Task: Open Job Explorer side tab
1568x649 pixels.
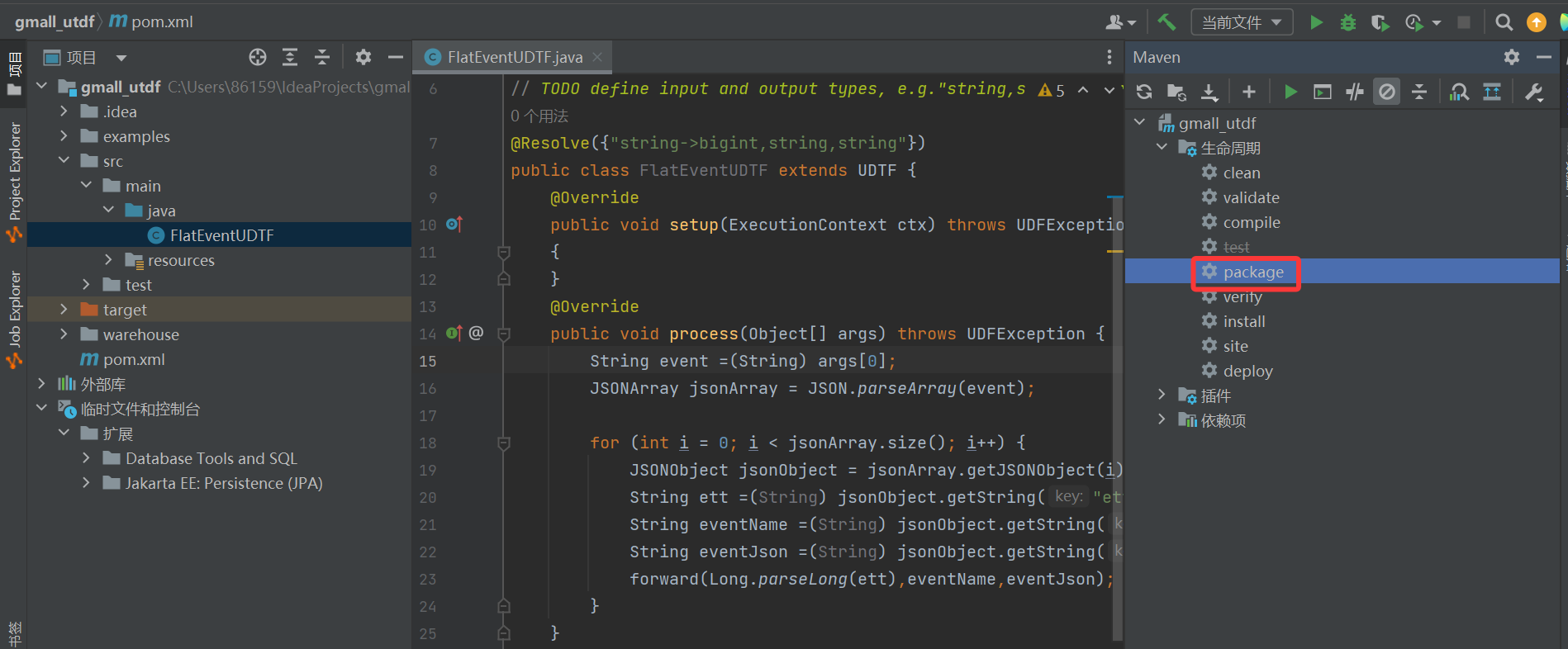Action: pyautogui.click(x=14, y=319)
